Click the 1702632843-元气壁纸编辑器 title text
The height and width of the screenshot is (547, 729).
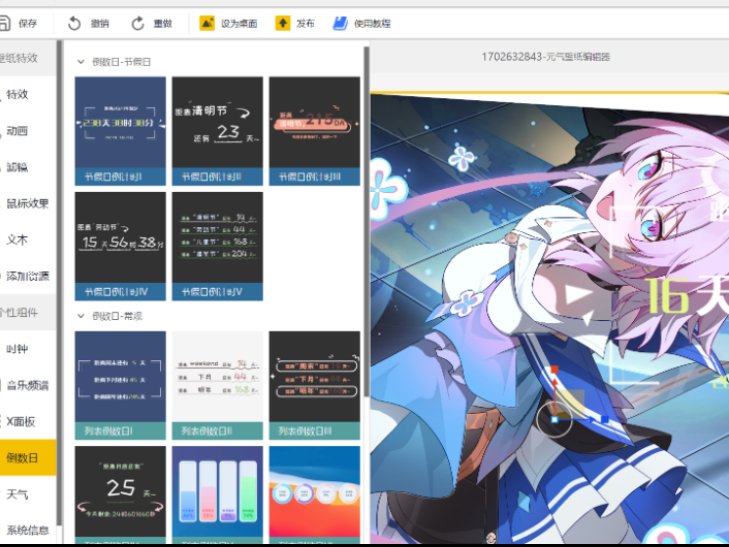(x=546, y=57)
